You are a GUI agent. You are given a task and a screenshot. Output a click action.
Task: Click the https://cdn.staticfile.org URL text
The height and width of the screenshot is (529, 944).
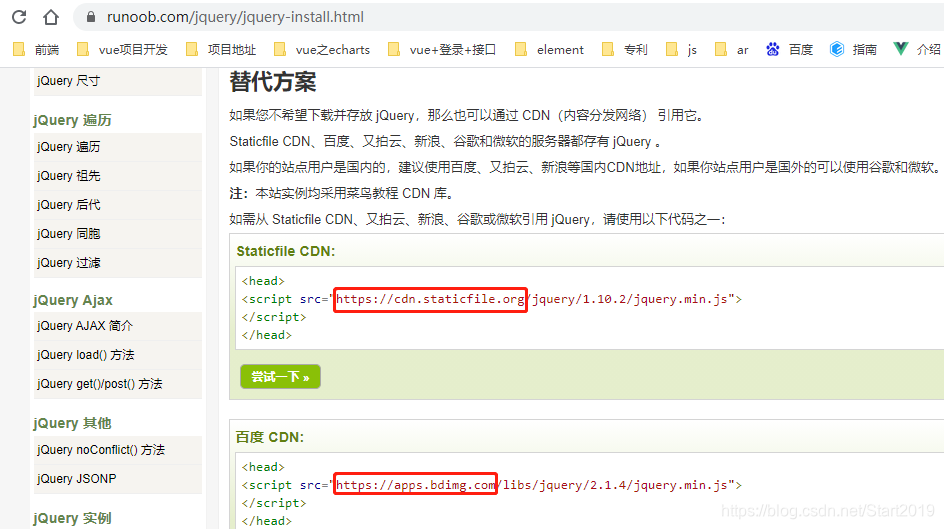(430, 299)
